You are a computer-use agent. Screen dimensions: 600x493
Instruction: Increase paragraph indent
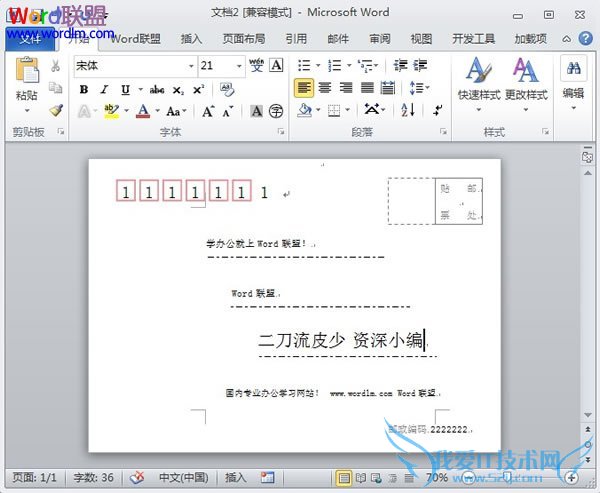pos(420,65)
